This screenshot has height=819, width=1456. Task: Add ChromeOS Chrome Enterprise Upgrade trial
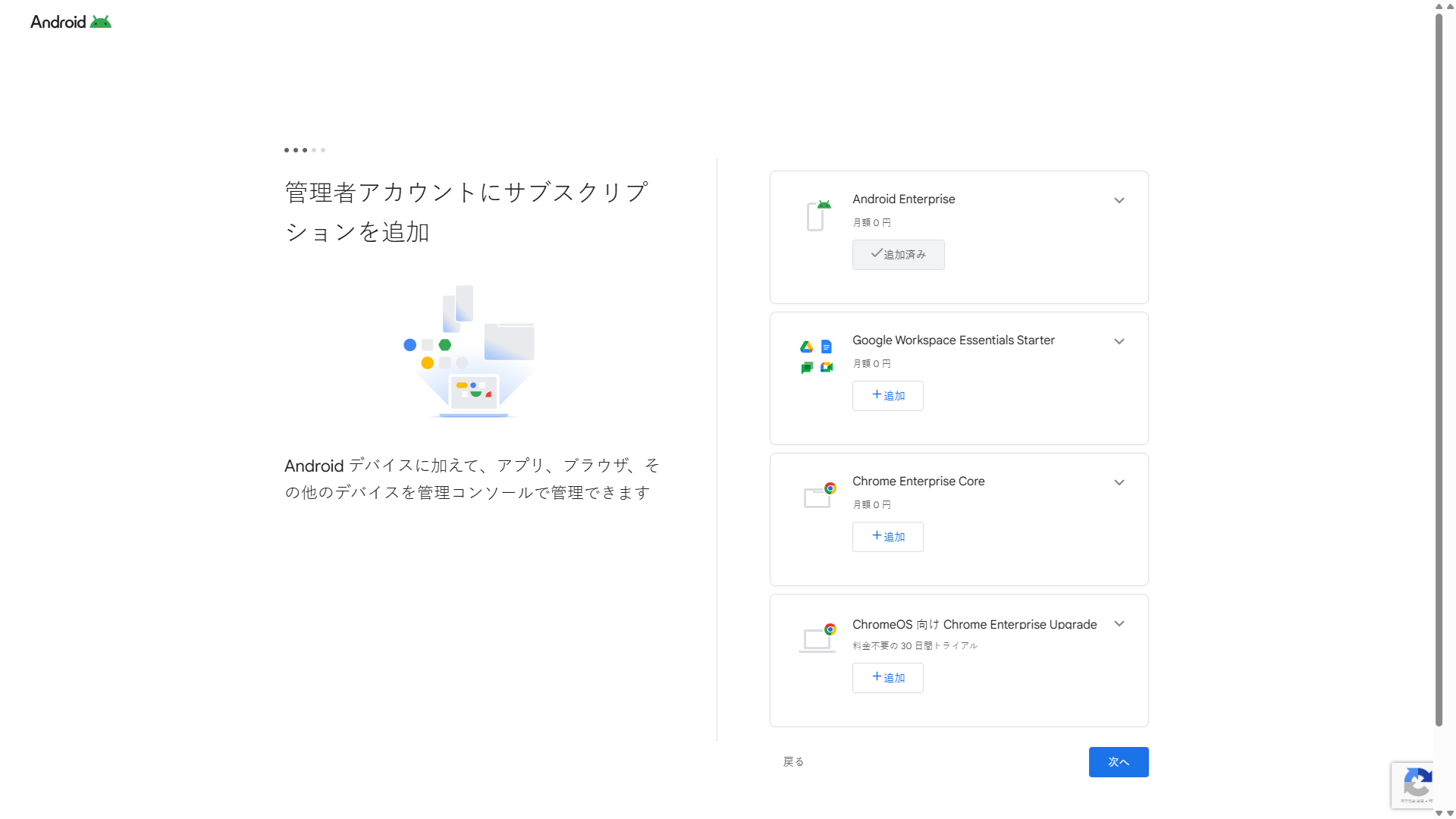coord(887,678)
